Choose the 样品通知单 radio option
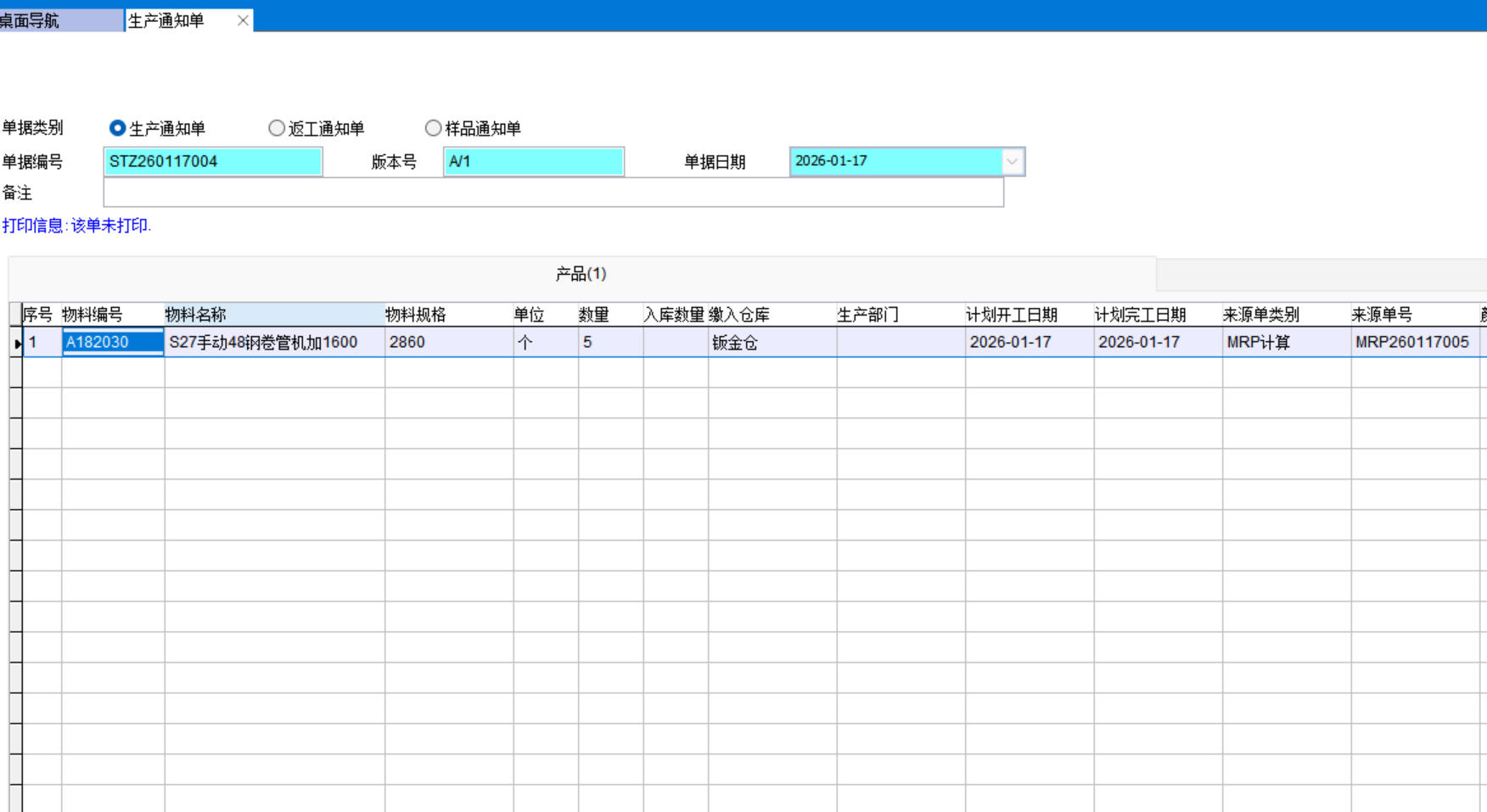The width and height of the screenshot is (1487, 812). [434, 128]
